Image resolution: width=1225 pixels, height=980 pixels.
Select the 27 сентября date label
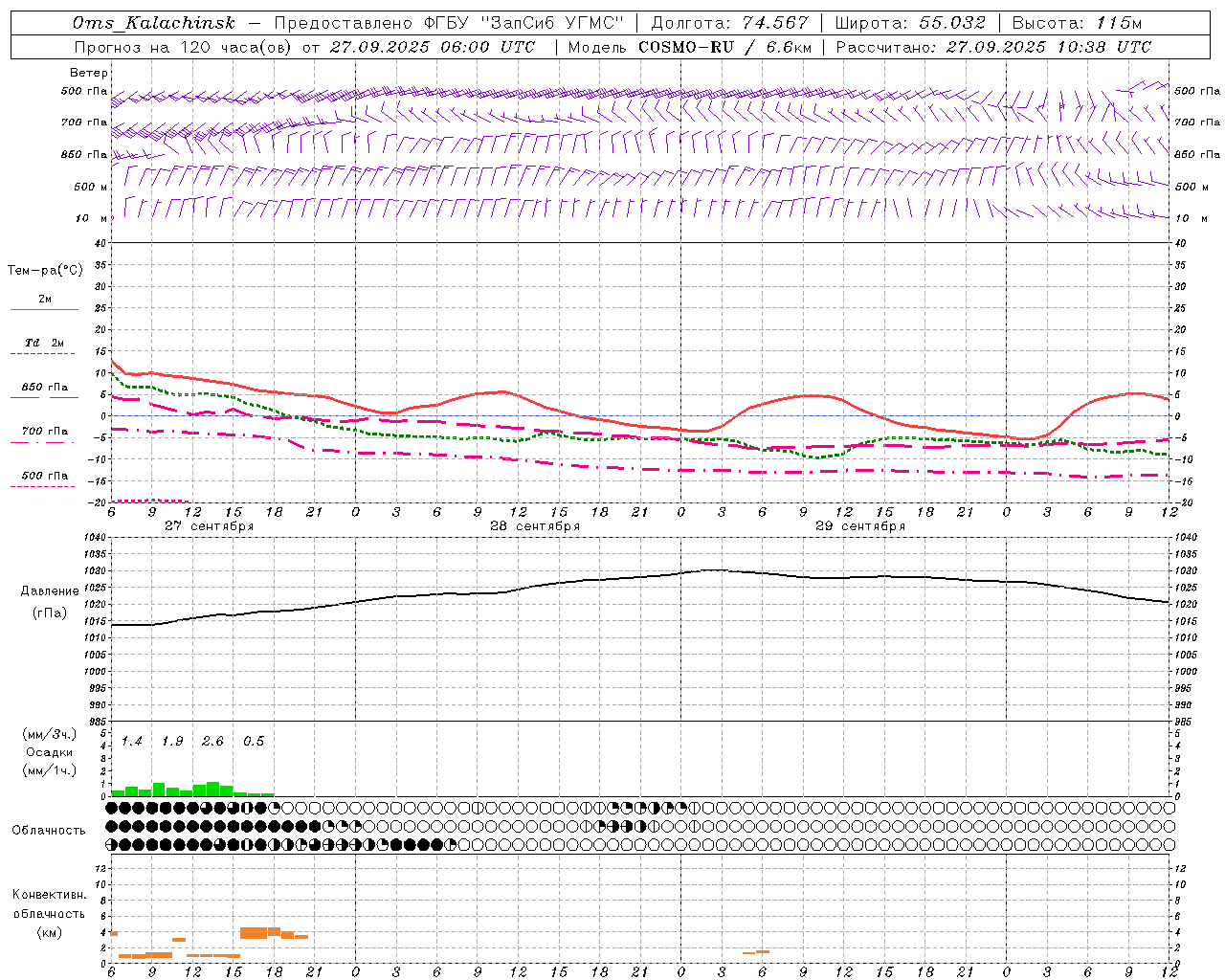click(209, 526)
